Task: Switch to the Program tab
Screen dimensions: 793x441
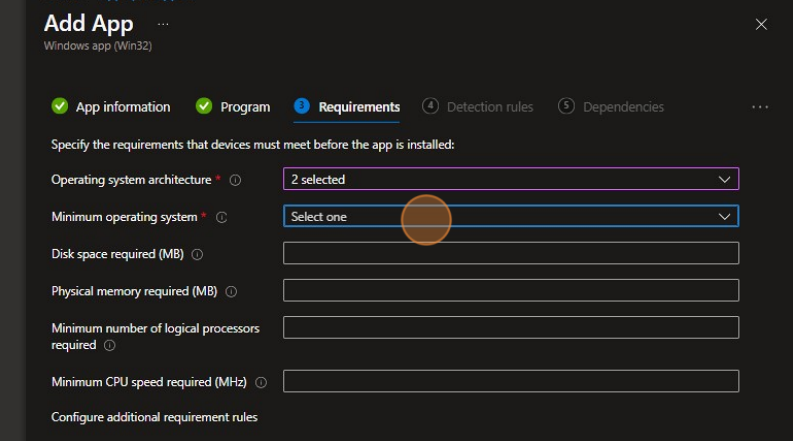Action: tap(245, 107)
